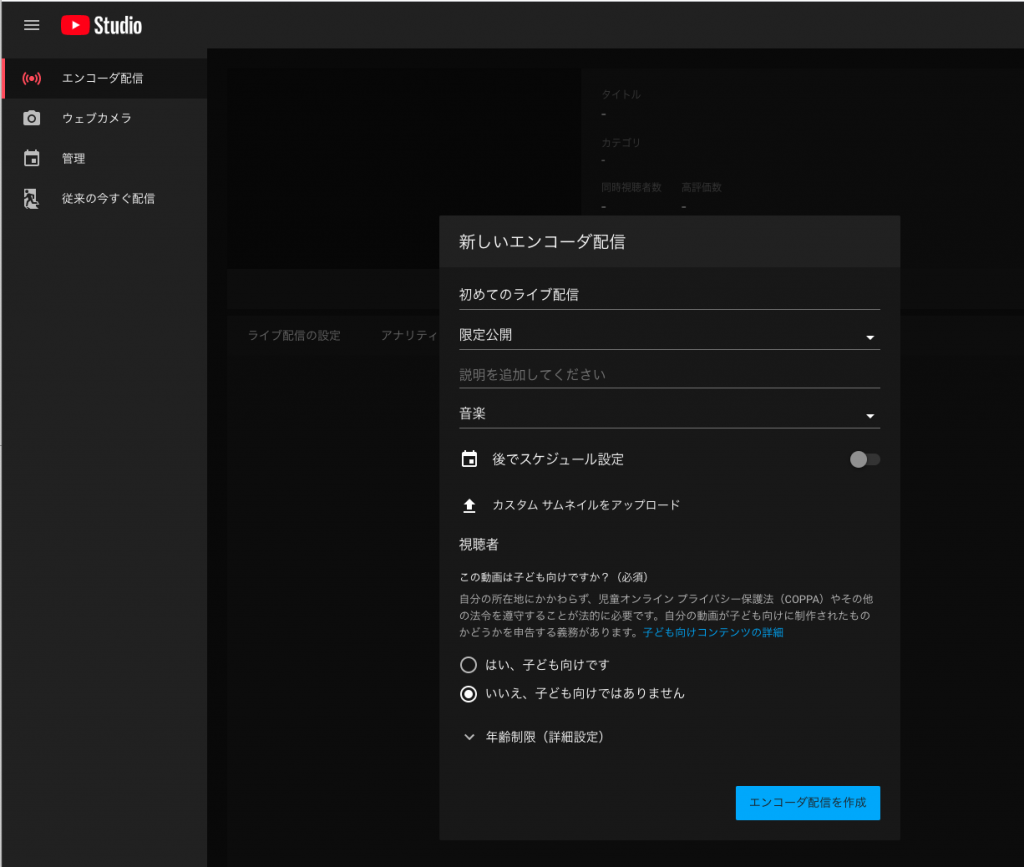The width and height of the screenshot is (1024, 867).
Task: Click カスタム サムネイルをアップロード
Action: (x=586, y=505)
